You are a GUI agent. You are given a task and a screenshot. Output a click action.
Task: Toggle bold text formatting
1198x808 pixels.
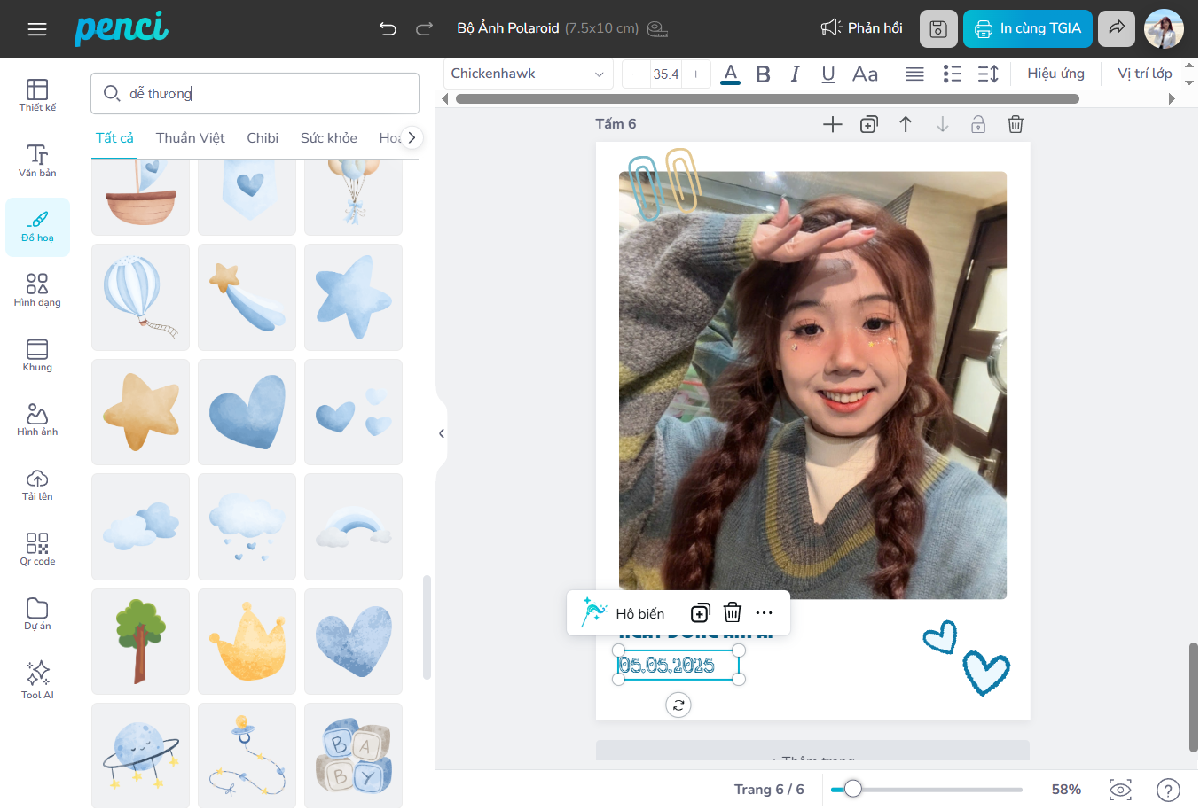tap(763, 74)
